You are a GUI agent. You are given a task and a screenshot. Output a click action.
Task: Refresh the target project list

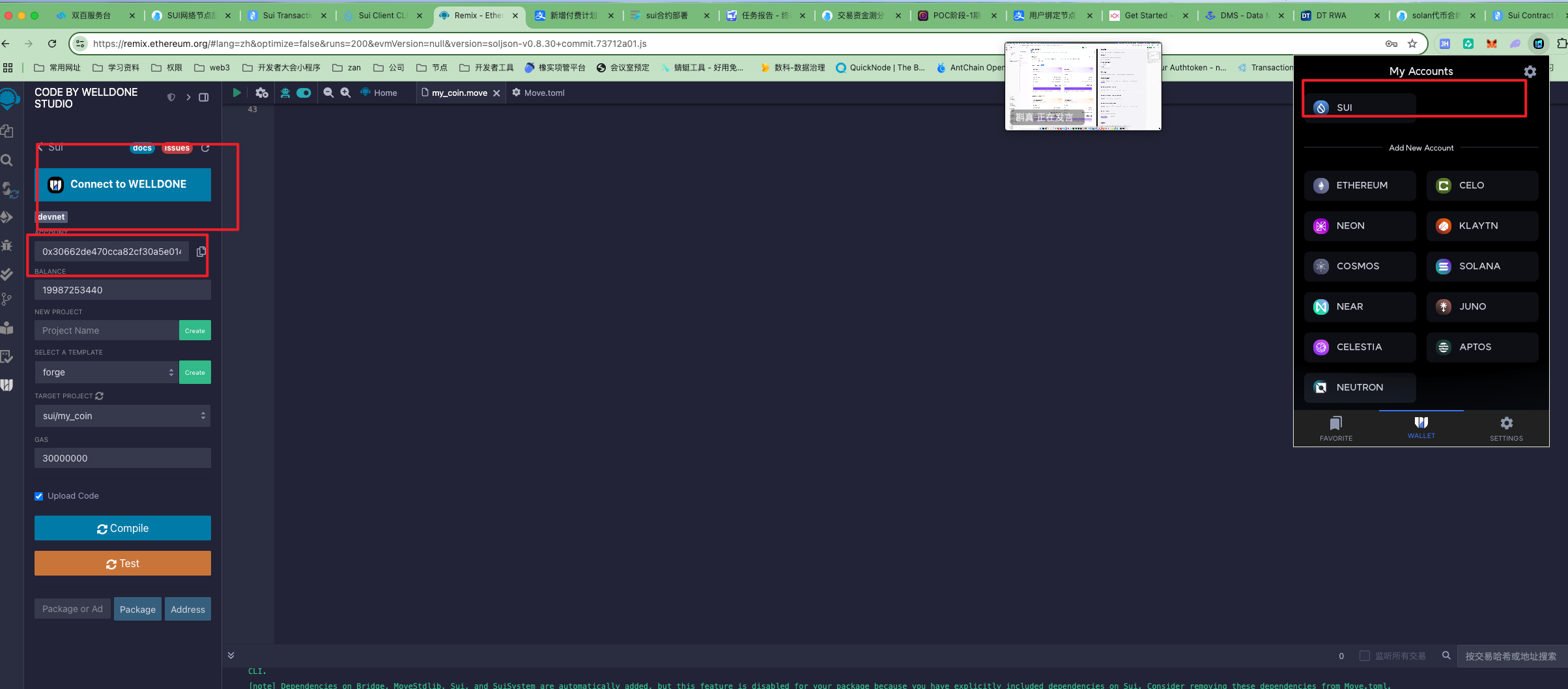point(99,396)
